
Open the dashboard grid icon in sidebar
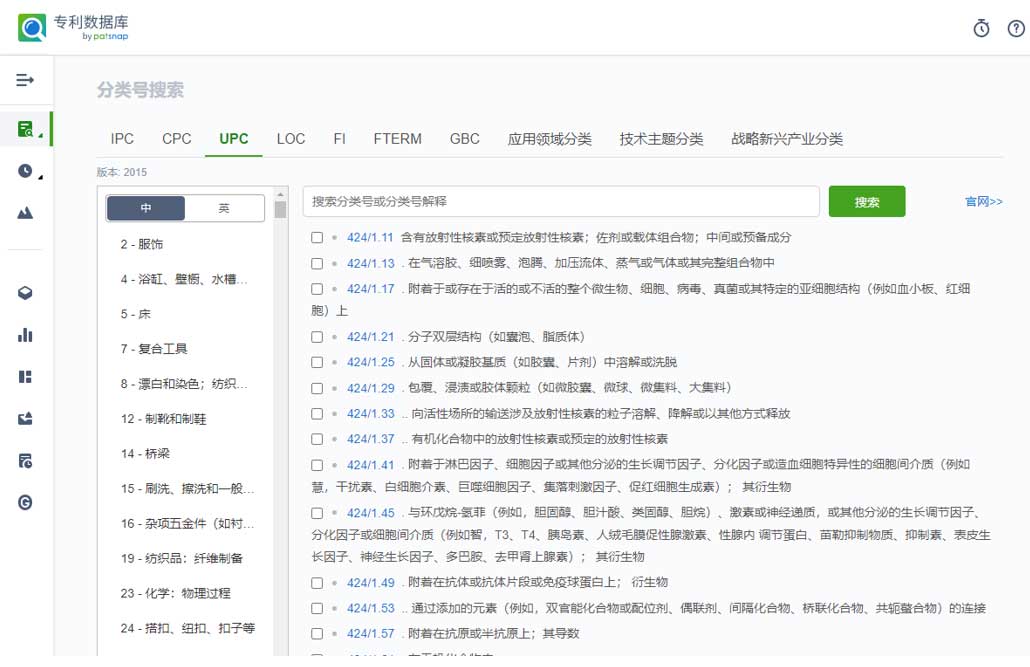click(x=25, y=377)
